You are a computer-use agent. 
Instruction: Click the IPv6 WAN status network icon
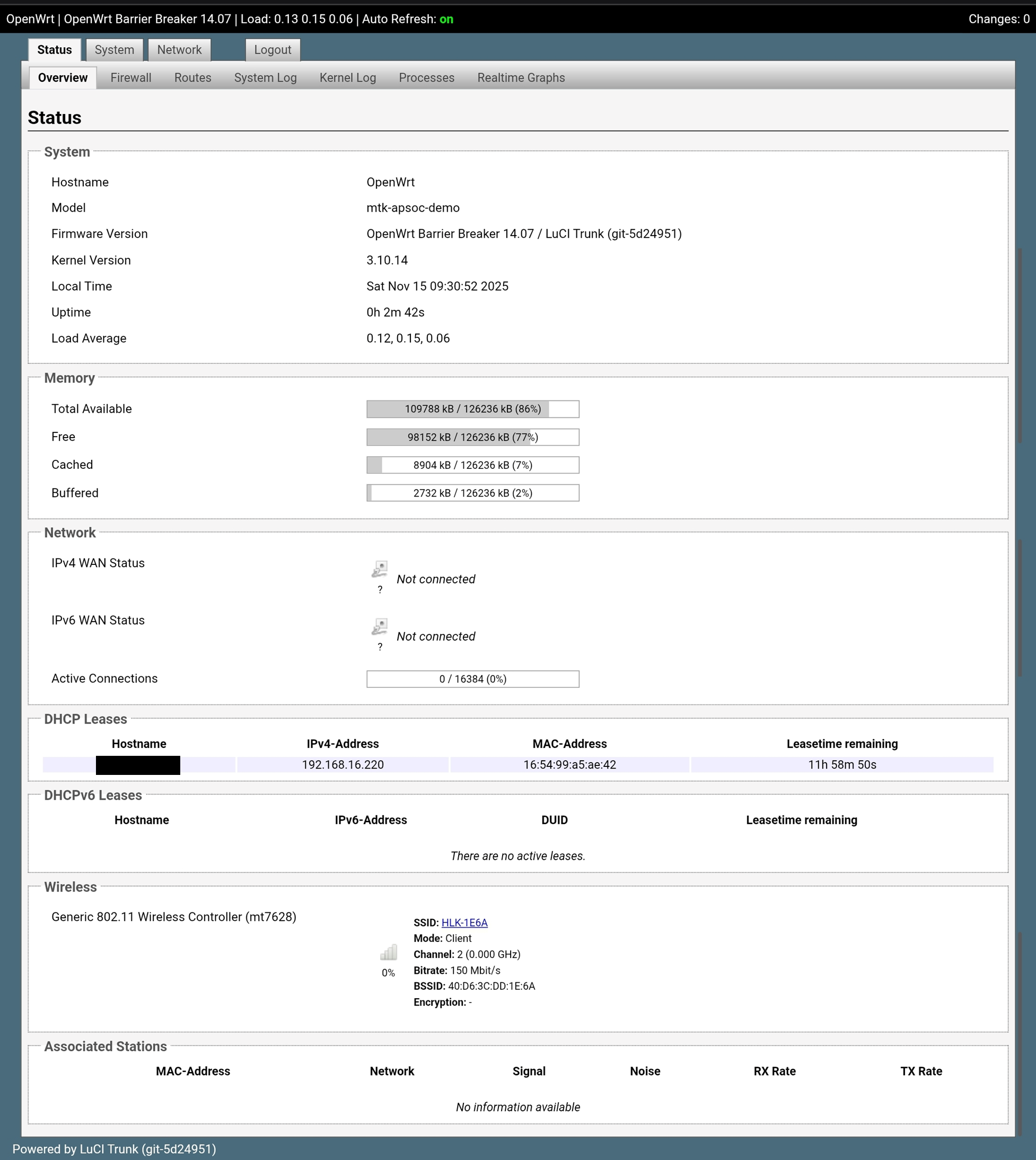(x=380, y=626)
